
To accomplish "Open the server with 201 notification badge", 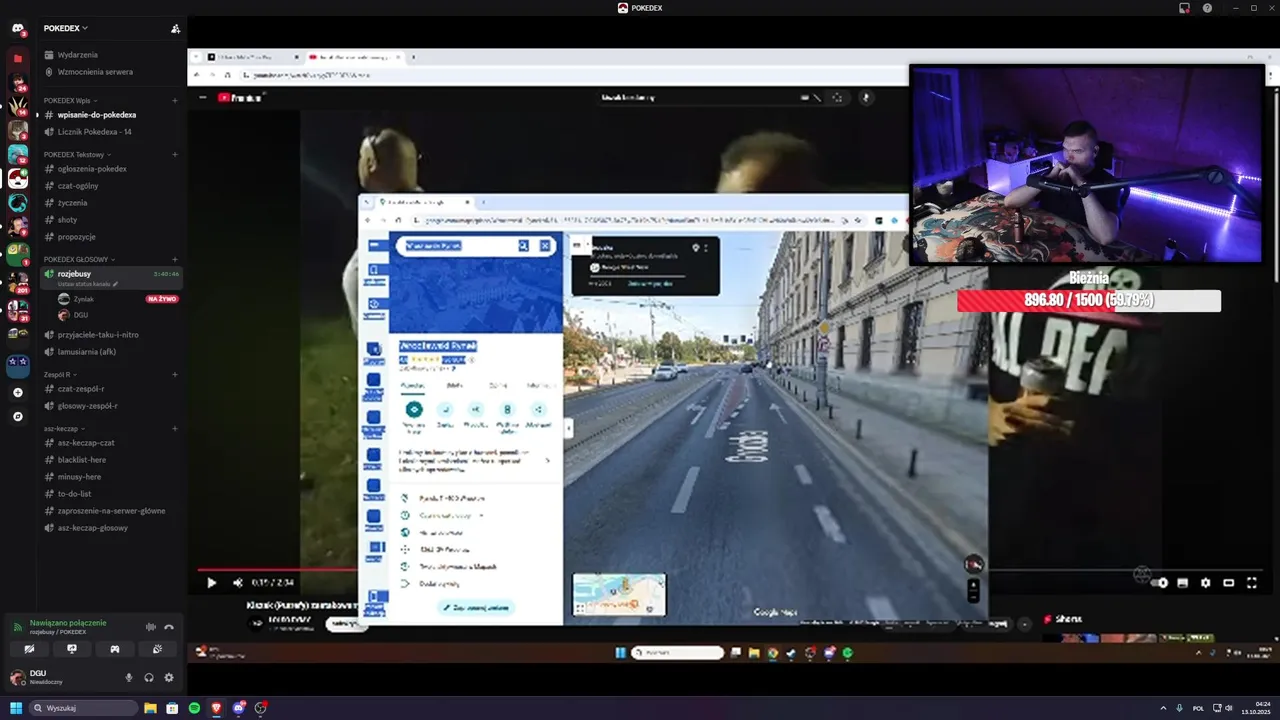I will click(18, 282).
